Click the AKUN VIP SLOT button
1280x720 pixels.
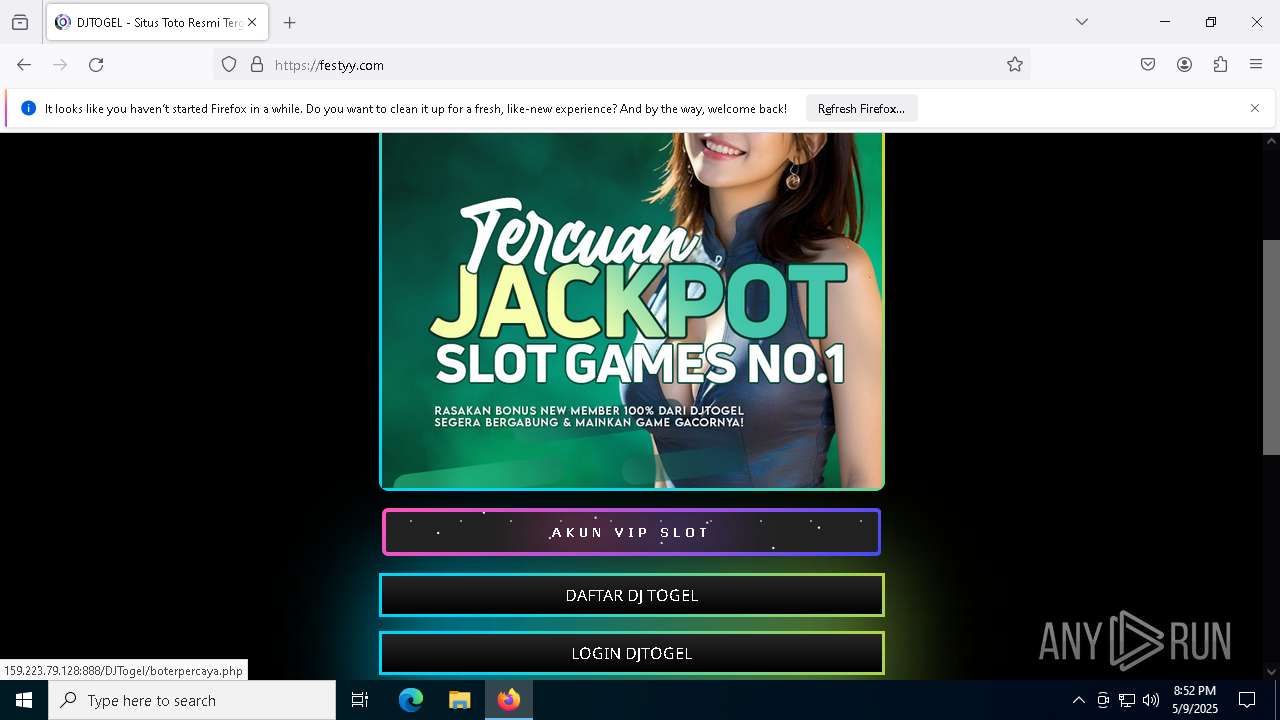pos(632,532)
